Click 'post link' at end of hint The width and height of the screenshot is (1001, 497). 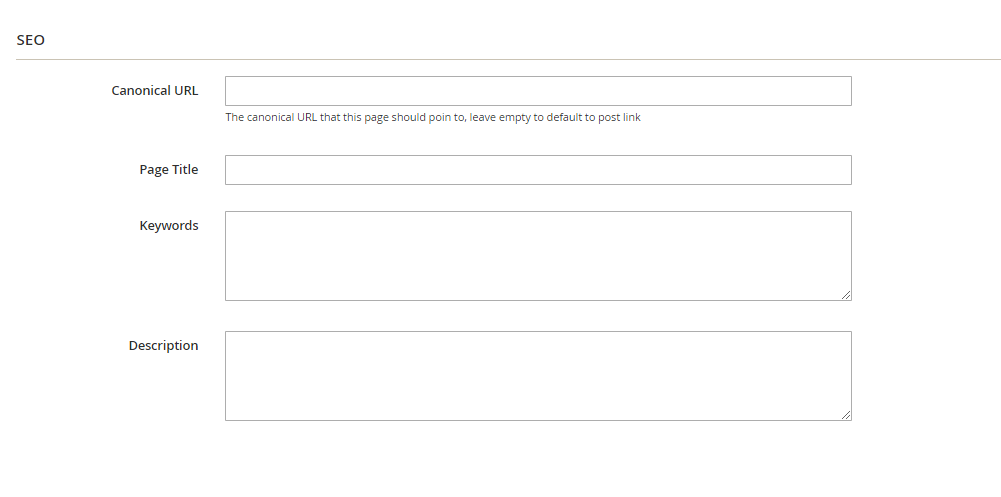click(619, 117)
